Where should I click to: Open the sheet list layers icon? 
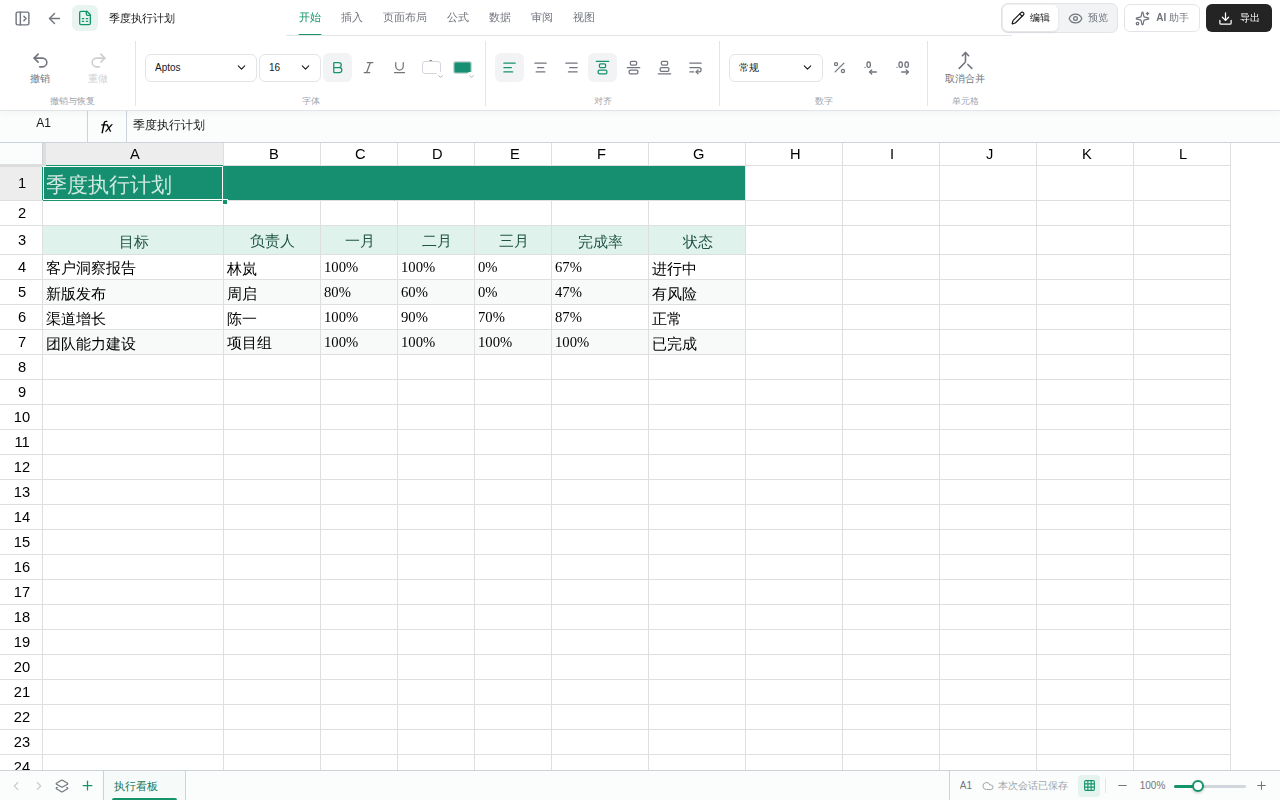click(62, 786)
